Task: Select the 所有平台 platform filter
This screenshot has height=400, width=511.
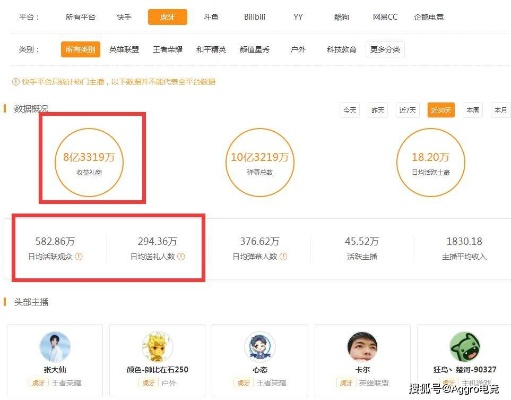Action: 80,17
